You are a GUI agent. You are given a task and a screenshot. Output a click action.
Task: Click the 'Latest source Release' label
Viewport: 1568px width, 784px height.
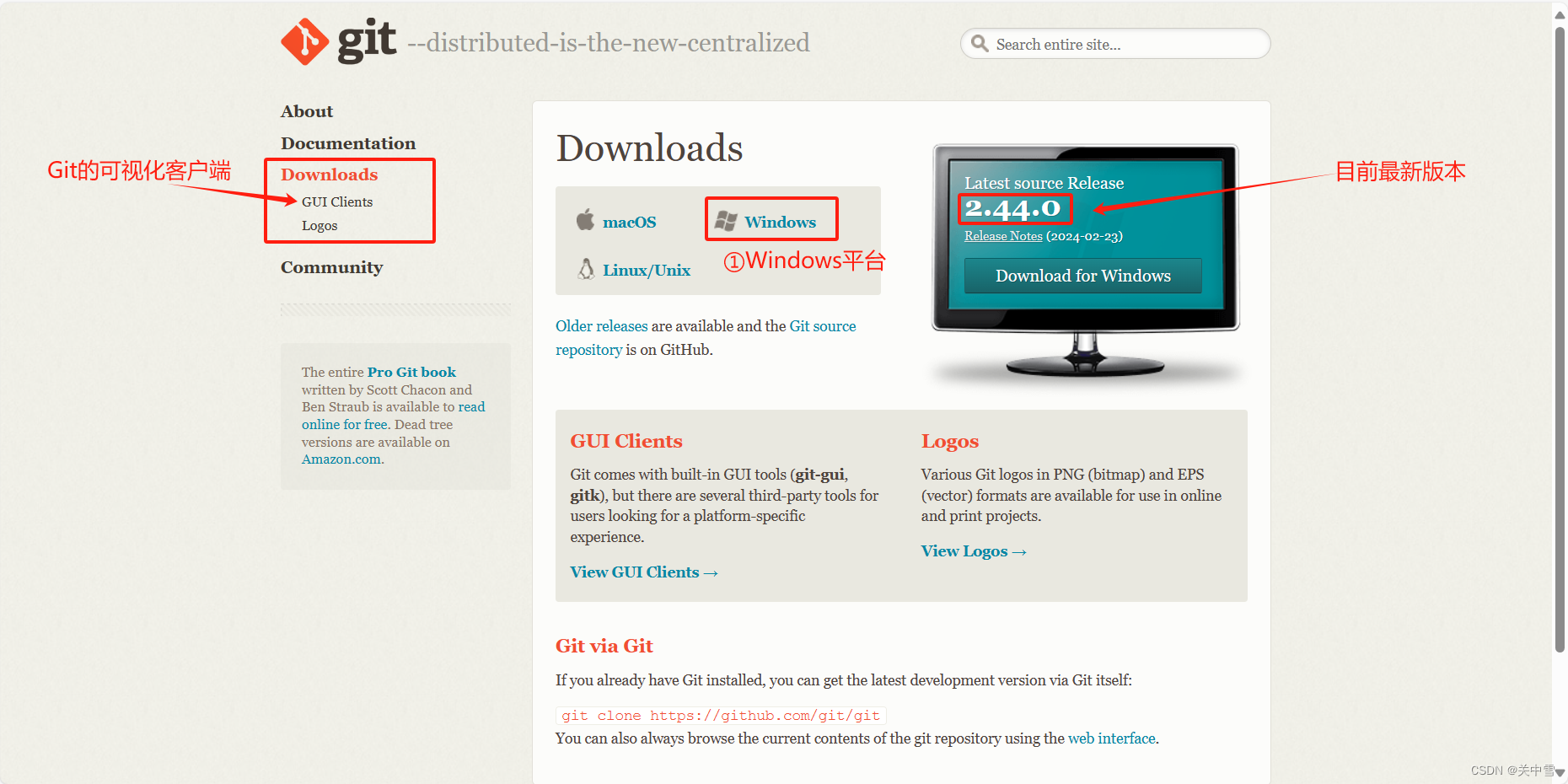1044,183
